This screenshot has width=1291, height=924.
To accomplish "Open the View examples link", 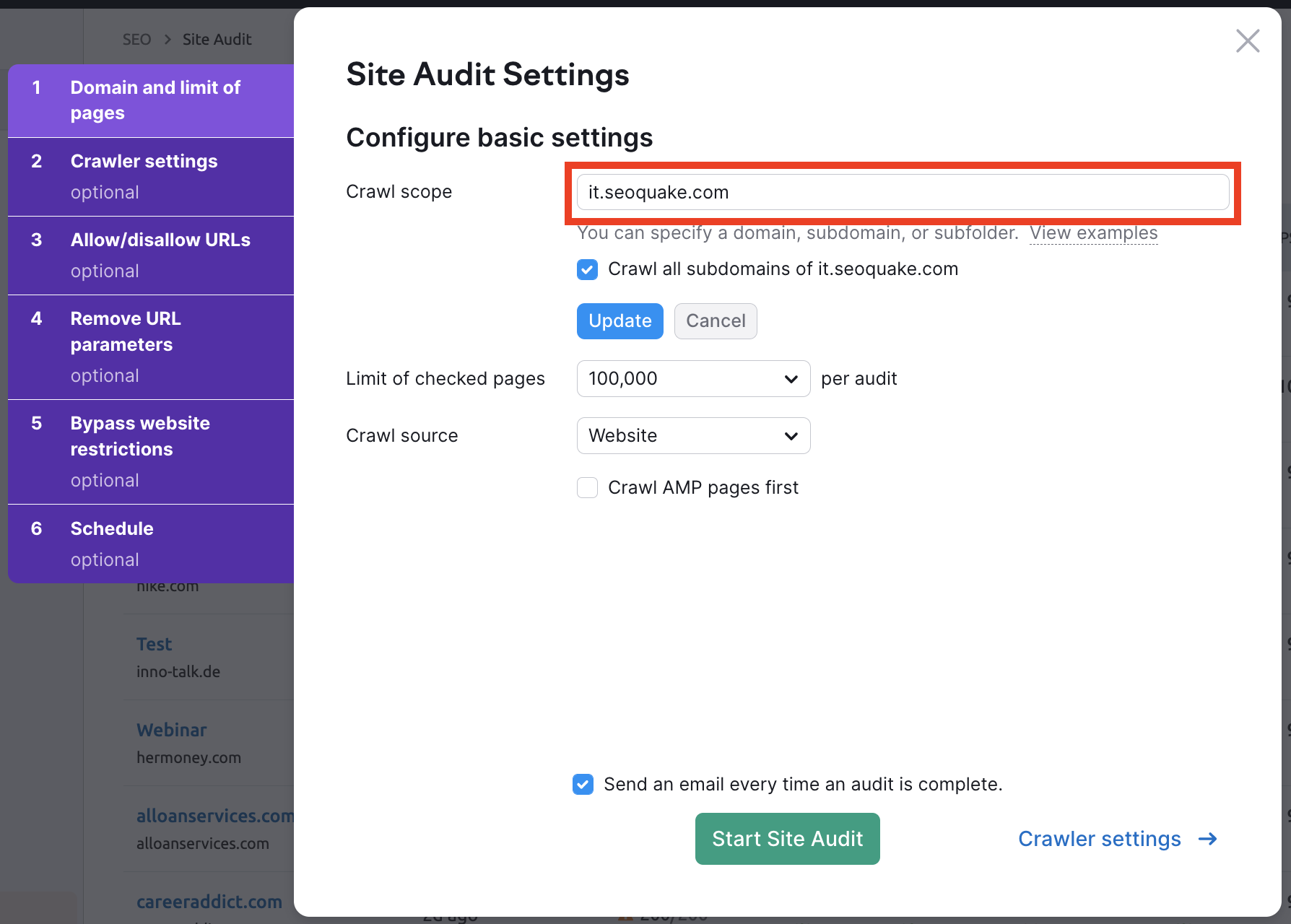I will click(x=1093, y=233).
